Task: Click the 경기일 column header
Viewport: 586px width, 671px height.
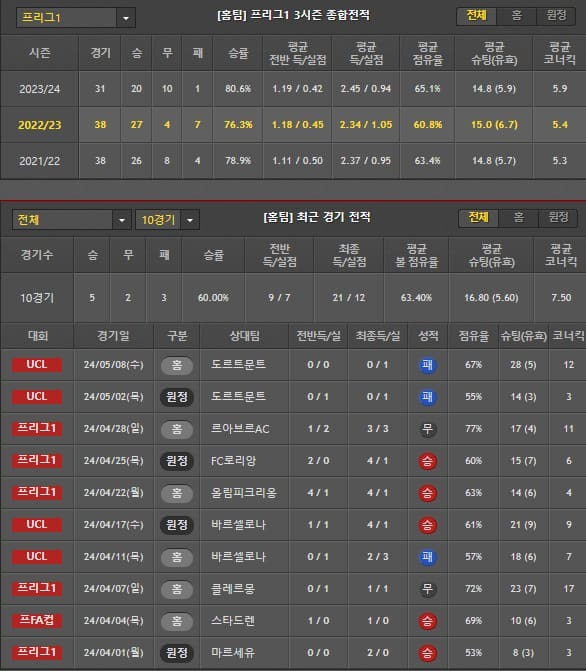Action: click(x=113, y=336)
